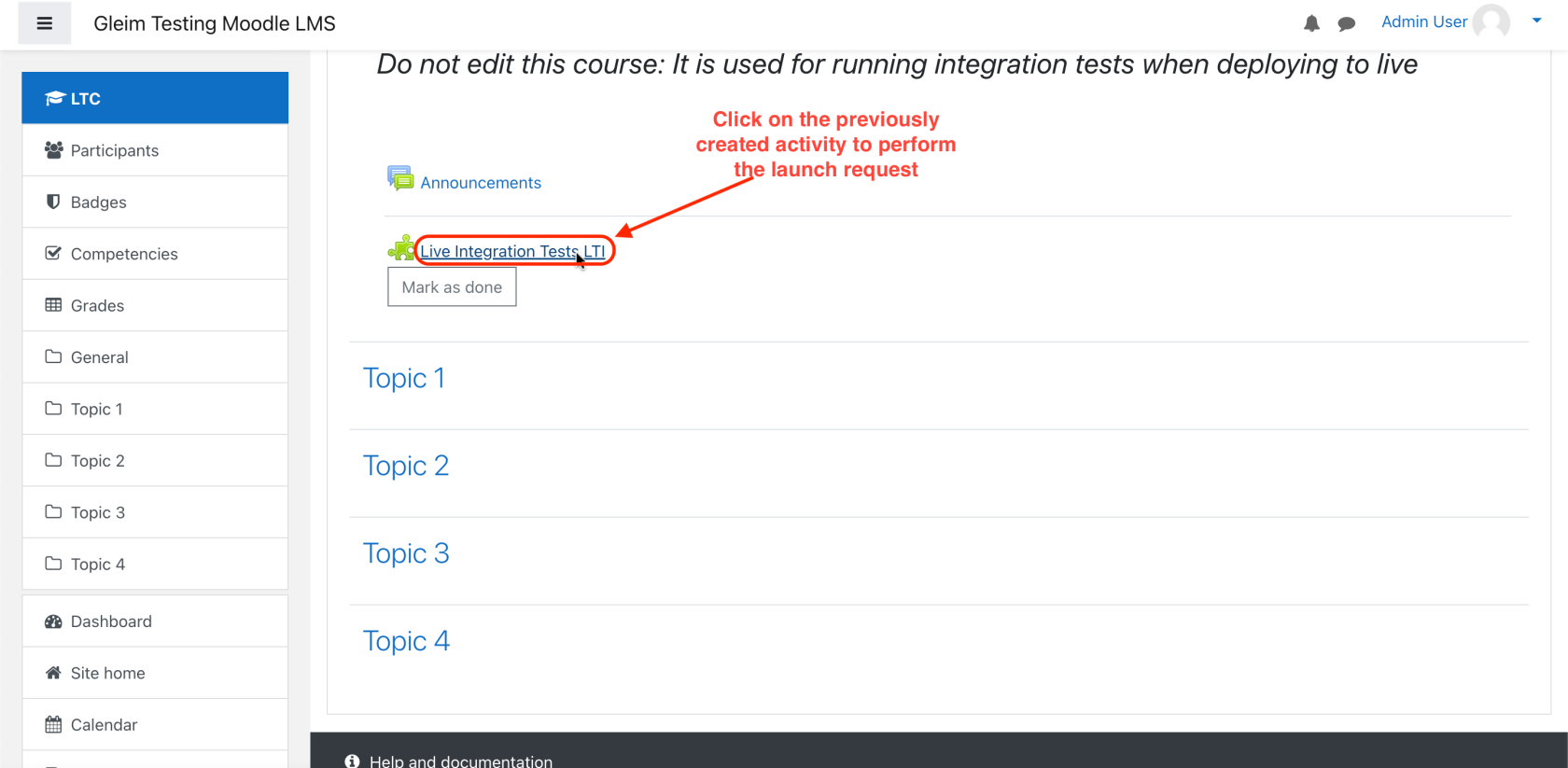Click the Dashboard gauge icon

click(x=53, y=621)
